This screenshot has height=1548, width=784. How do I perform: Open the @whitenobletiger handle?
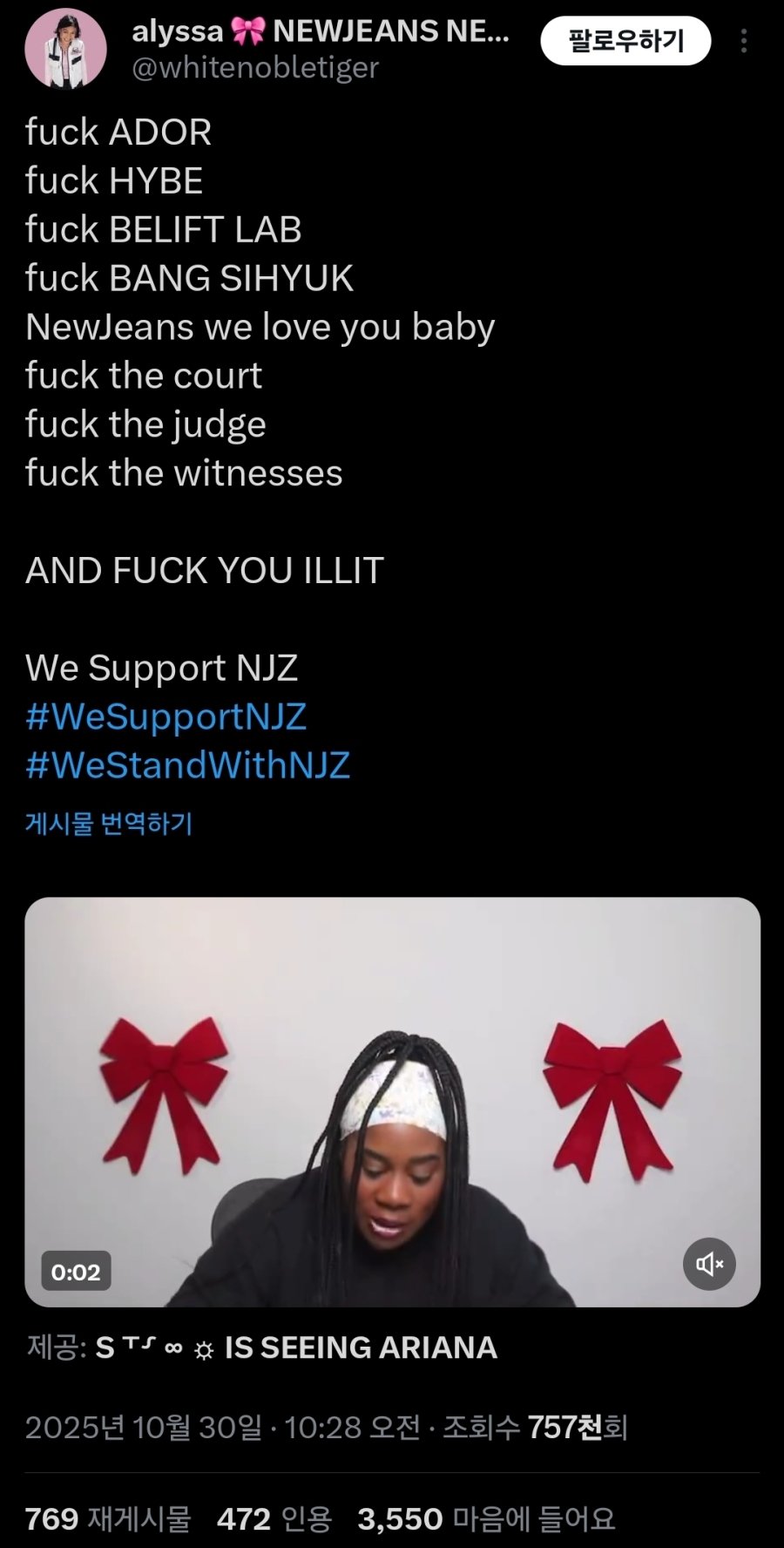tap(255, 68)
